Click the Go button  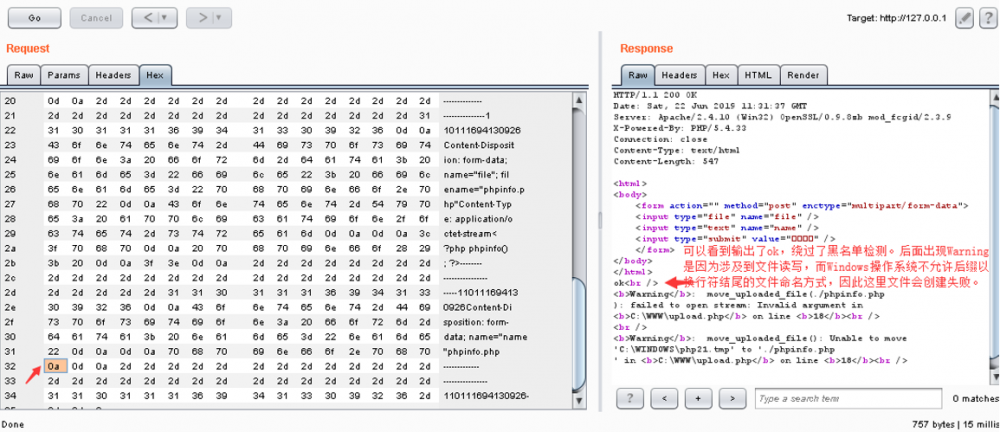[x=35, y=18]
